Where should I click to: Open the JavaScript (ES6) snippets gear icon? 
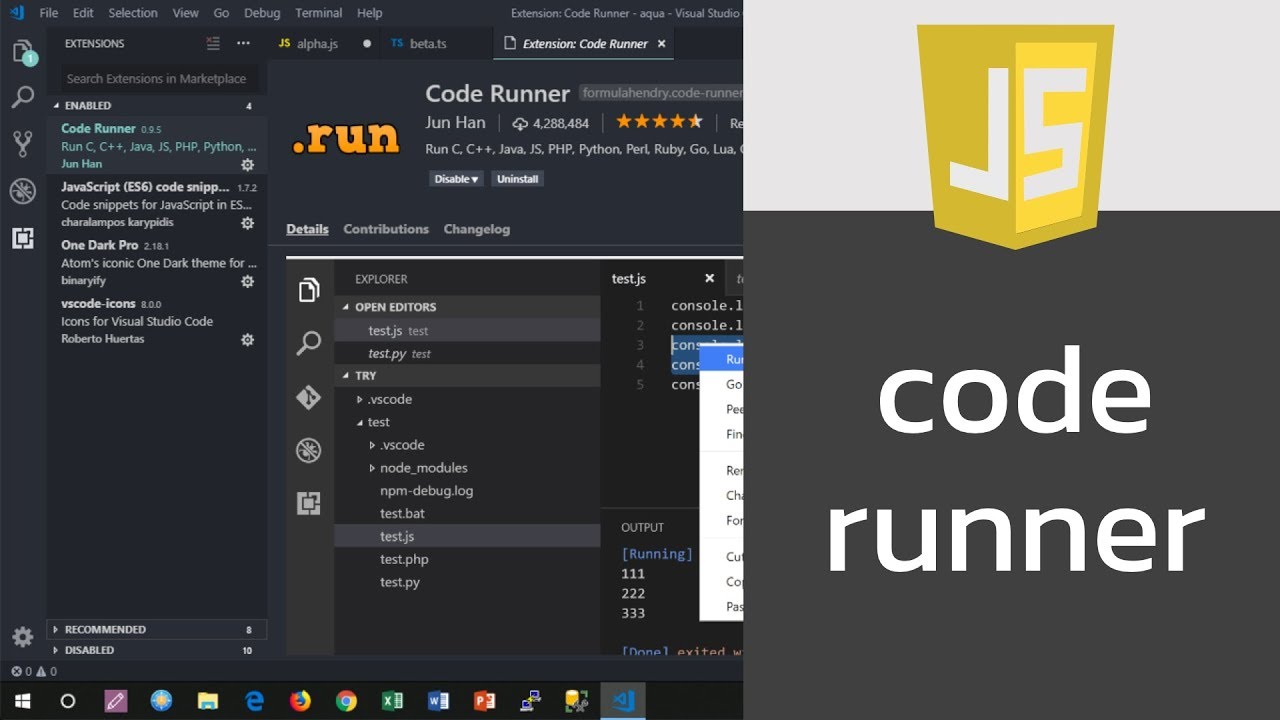click(x=248, y=223)
